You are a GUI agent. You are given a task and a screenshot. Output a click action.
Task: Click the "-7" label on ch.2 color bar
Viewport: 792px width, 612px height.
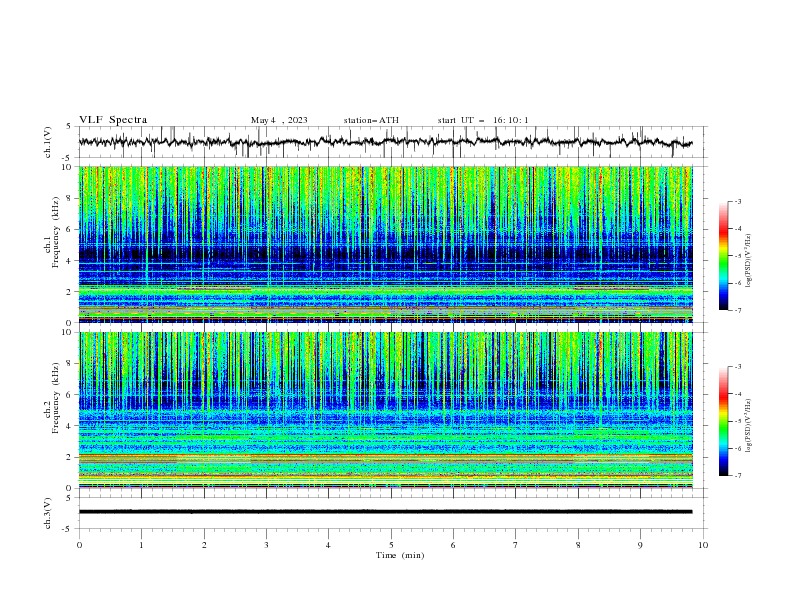(x=738, y=476)
